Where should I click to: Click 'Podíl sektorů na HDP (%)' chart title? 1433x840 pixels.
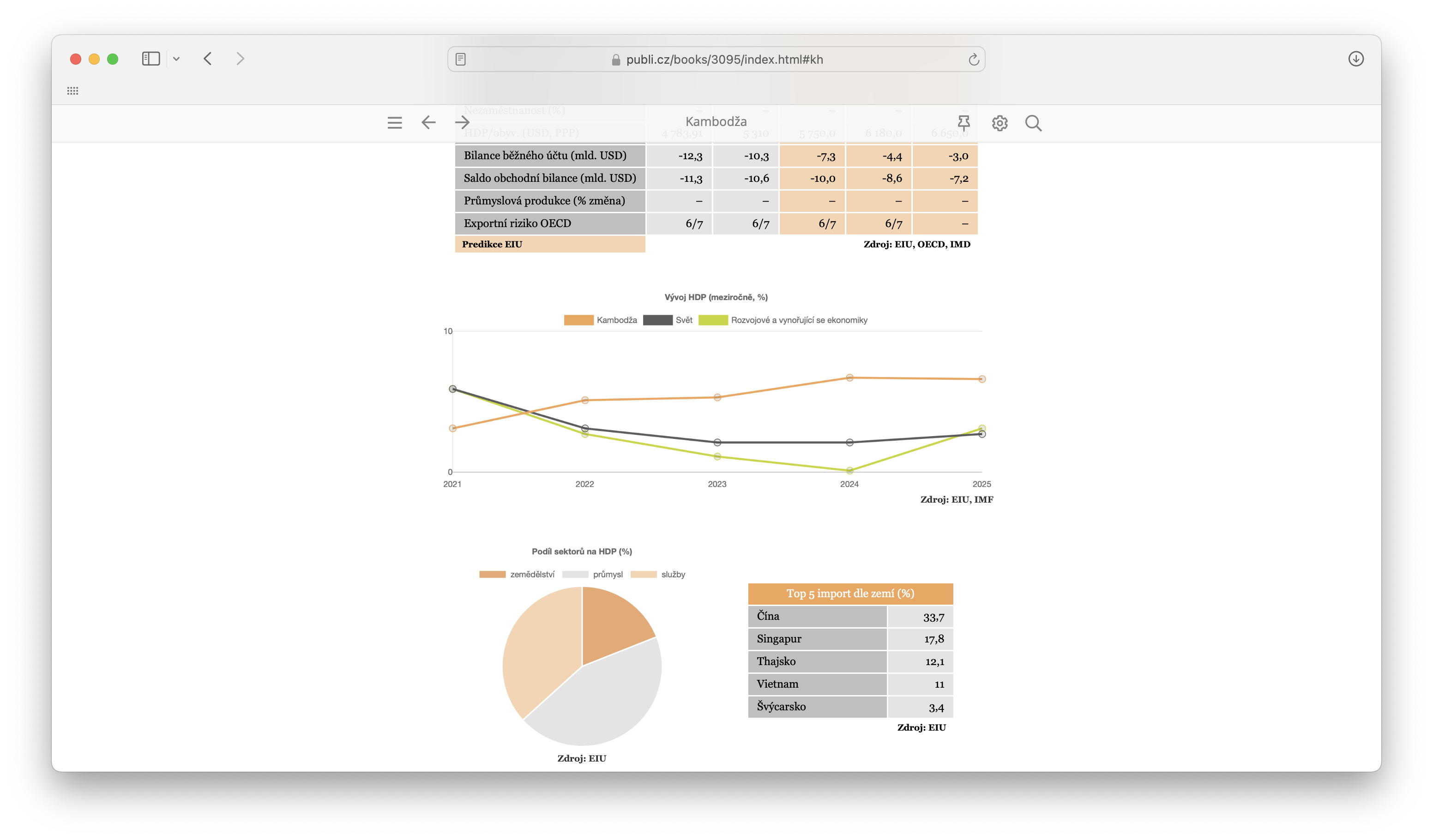click(582, 551)
